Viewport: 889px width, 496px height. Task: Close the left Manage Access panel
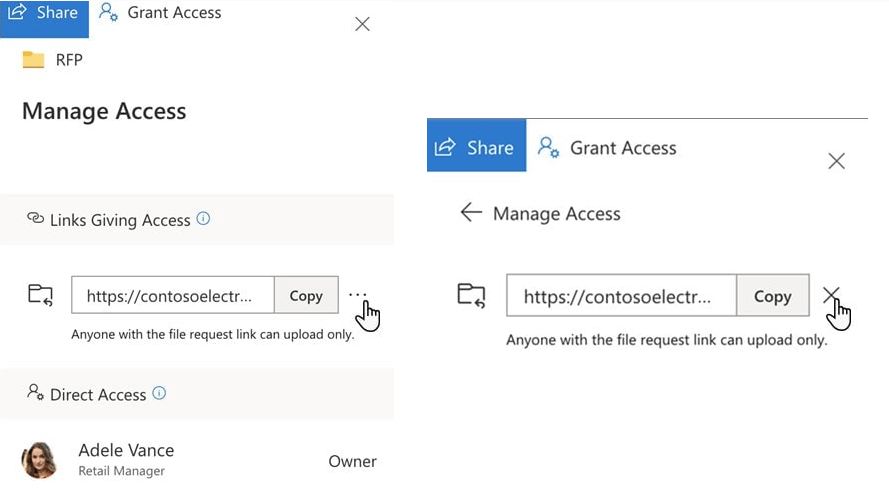click(x=362, y=24)
